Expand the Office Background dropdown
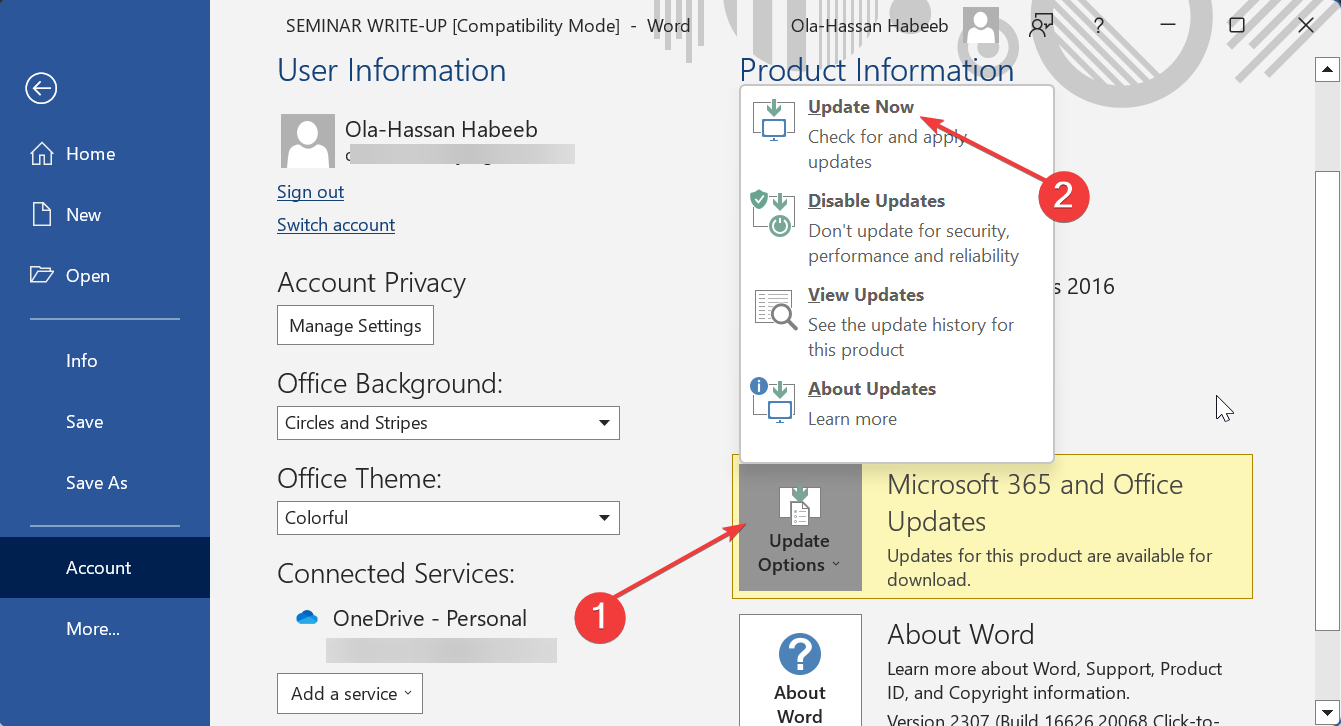 point(604,423)
